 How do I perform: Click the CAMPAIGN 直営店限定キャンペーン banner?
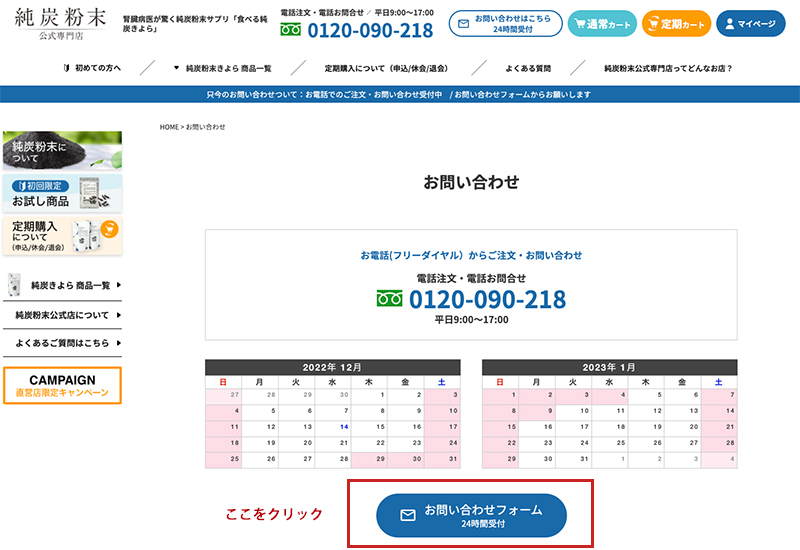tap(62, 386)
